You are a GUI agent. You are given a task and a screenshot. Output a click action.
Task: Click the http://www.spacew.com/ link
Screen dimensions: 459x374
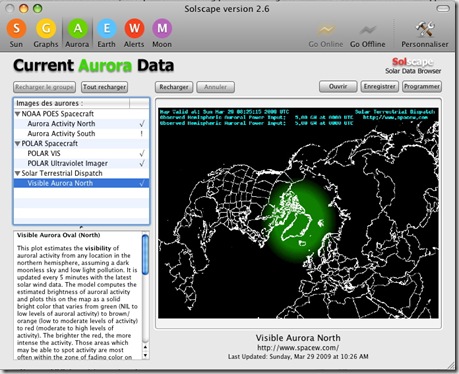pyautogui.click(x=298, y=348)
